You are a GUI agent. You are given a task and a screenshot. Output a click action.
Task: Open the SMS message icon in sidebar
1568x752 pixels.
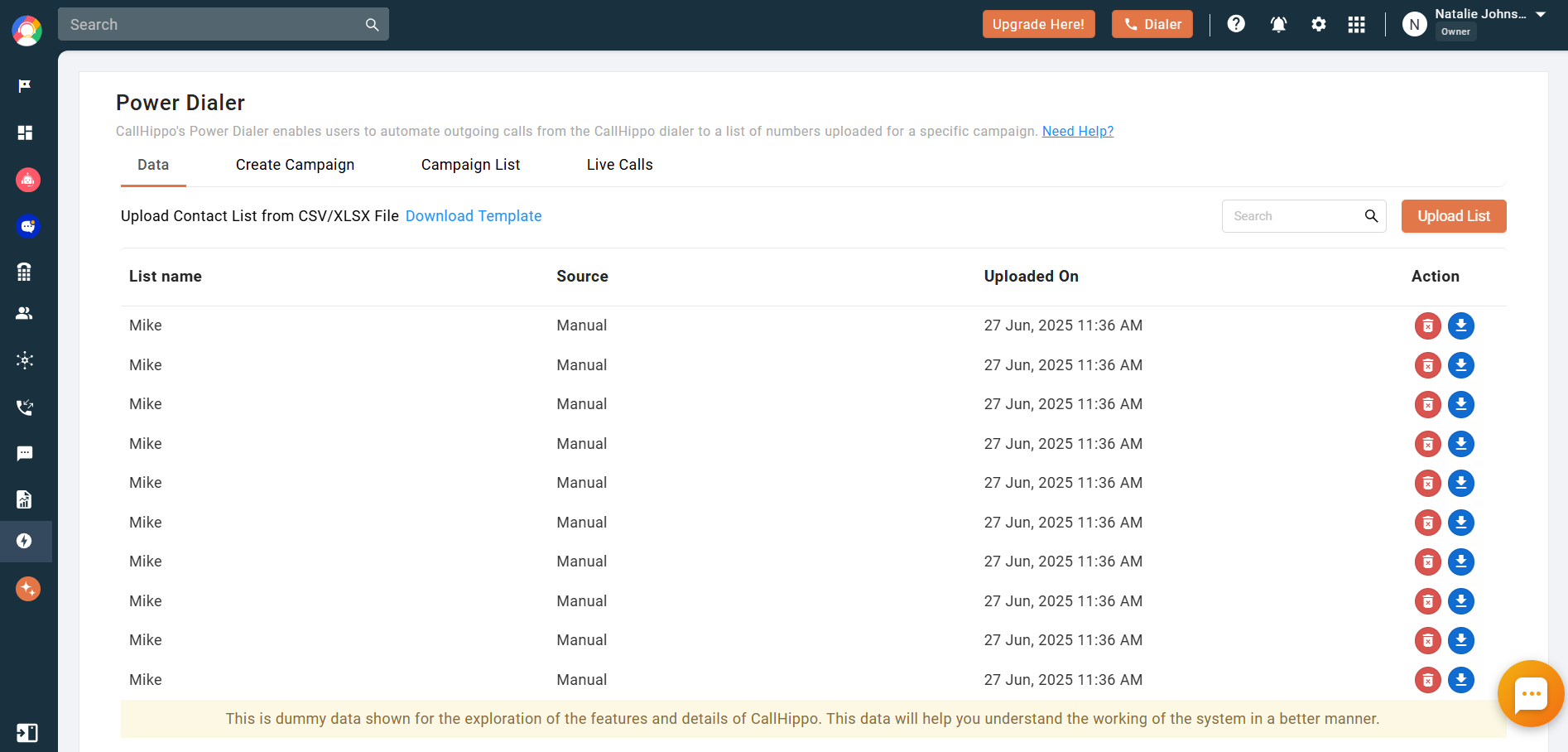(x=25, y=453)
